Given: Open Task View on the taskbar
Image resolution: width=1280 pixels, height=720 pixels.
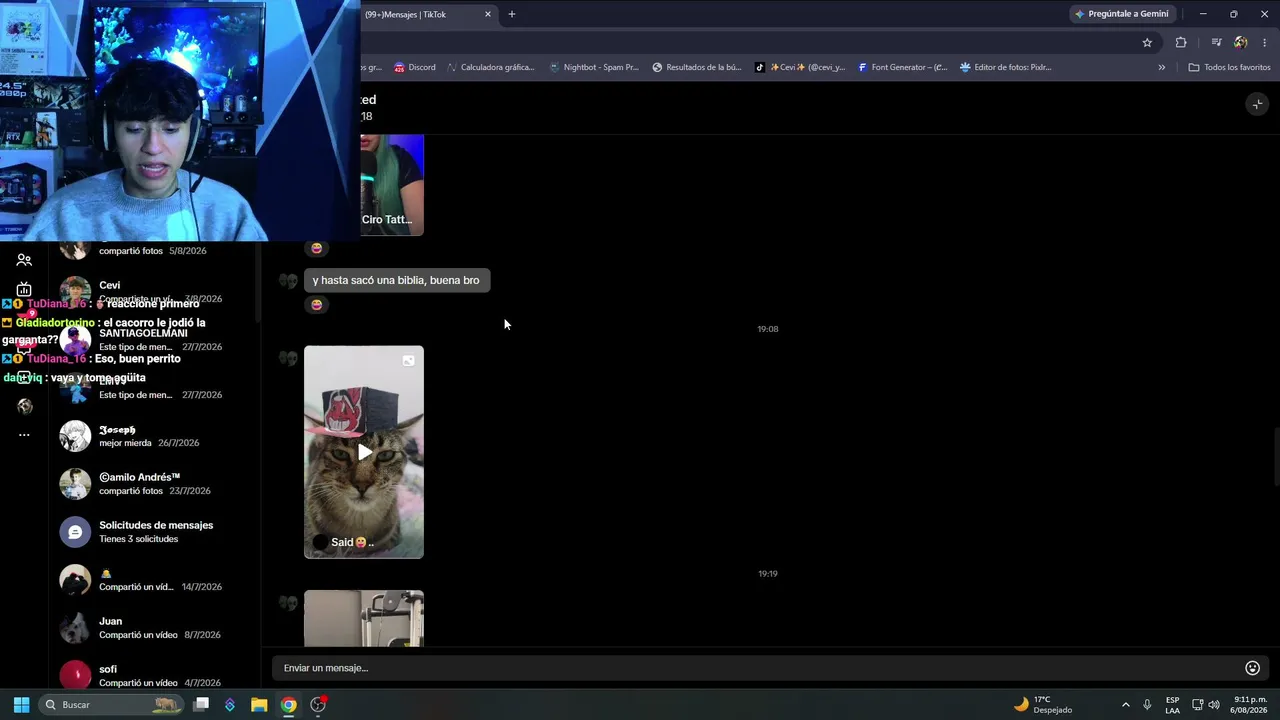Looking at the screenshot, I should click(x=201, y=705).
